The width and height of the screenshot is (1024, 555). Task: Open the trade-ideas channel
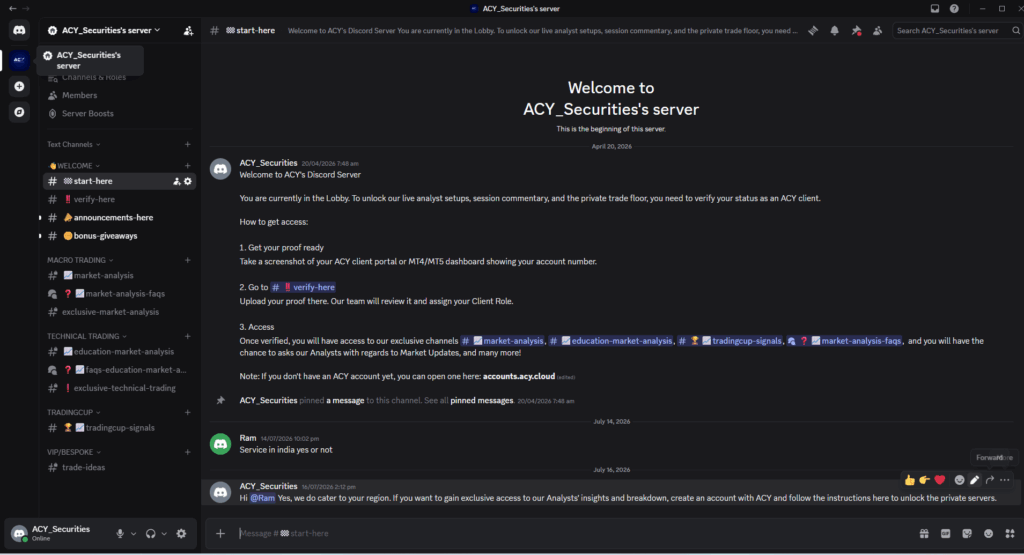(119, 468)
